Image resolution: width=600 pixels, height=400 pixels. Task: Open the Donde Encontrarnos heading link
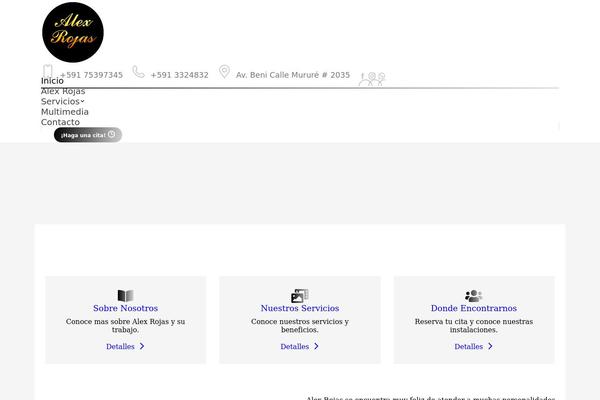(x=474, y=308)
